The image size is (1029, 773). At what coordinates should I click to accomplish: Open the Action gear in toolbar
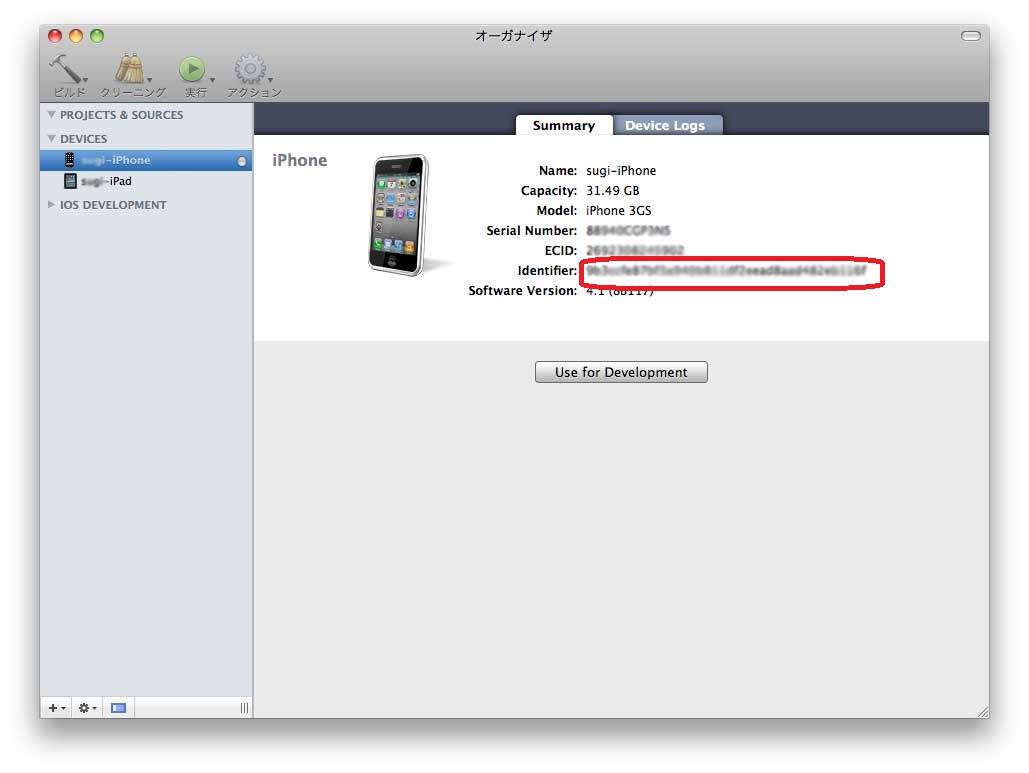pos(250,70)
